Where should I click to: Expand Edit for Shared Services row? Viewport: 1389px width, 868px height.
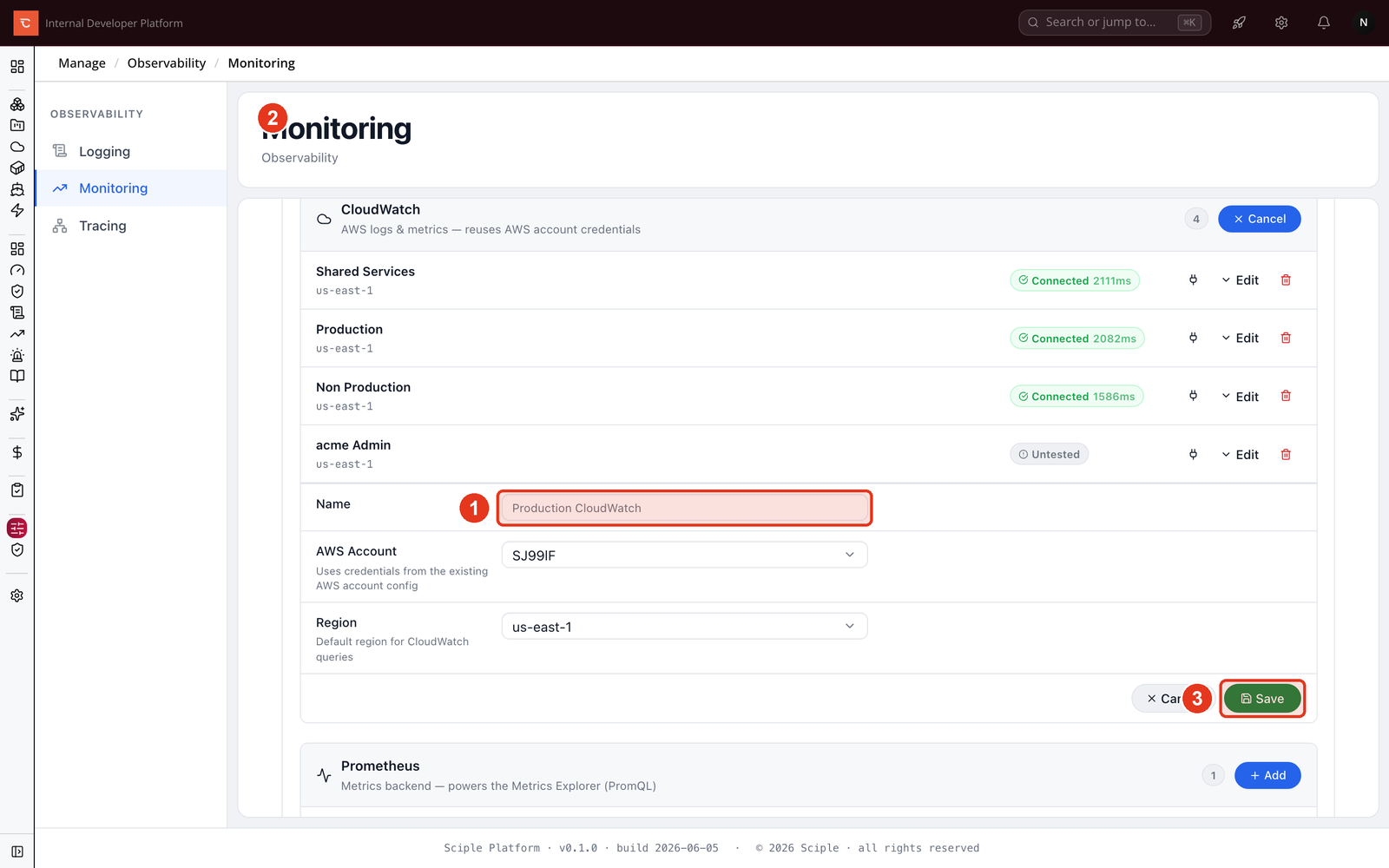(1240, 280)
